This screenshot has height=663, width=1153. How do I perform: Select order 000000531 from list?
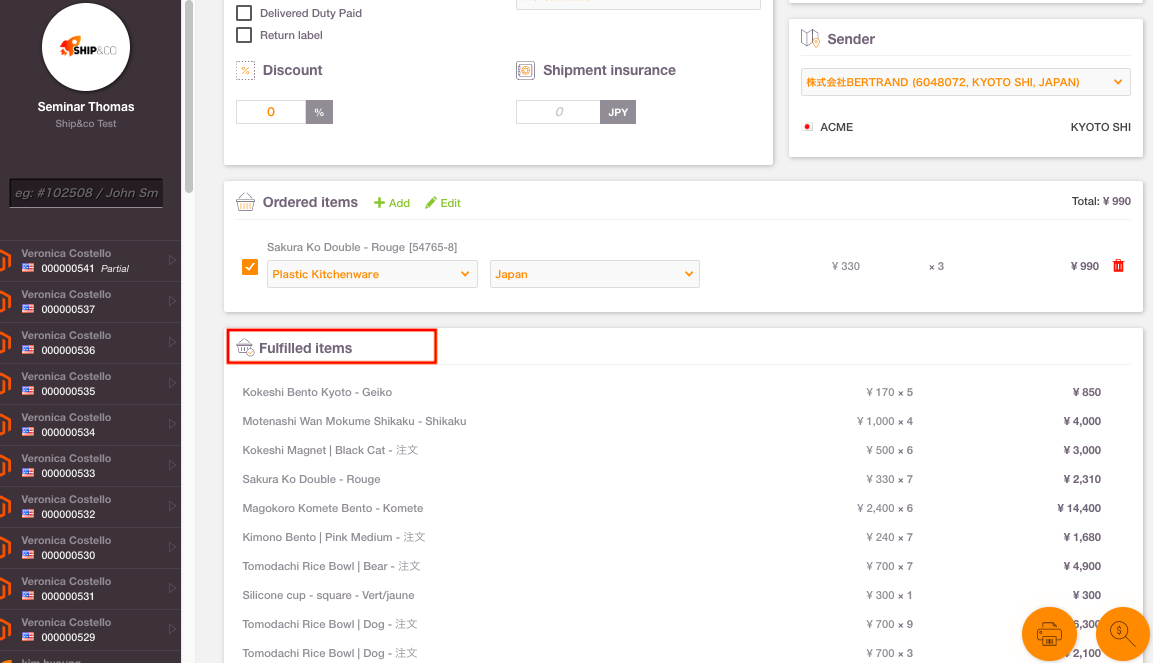click(x=90, y=589)
